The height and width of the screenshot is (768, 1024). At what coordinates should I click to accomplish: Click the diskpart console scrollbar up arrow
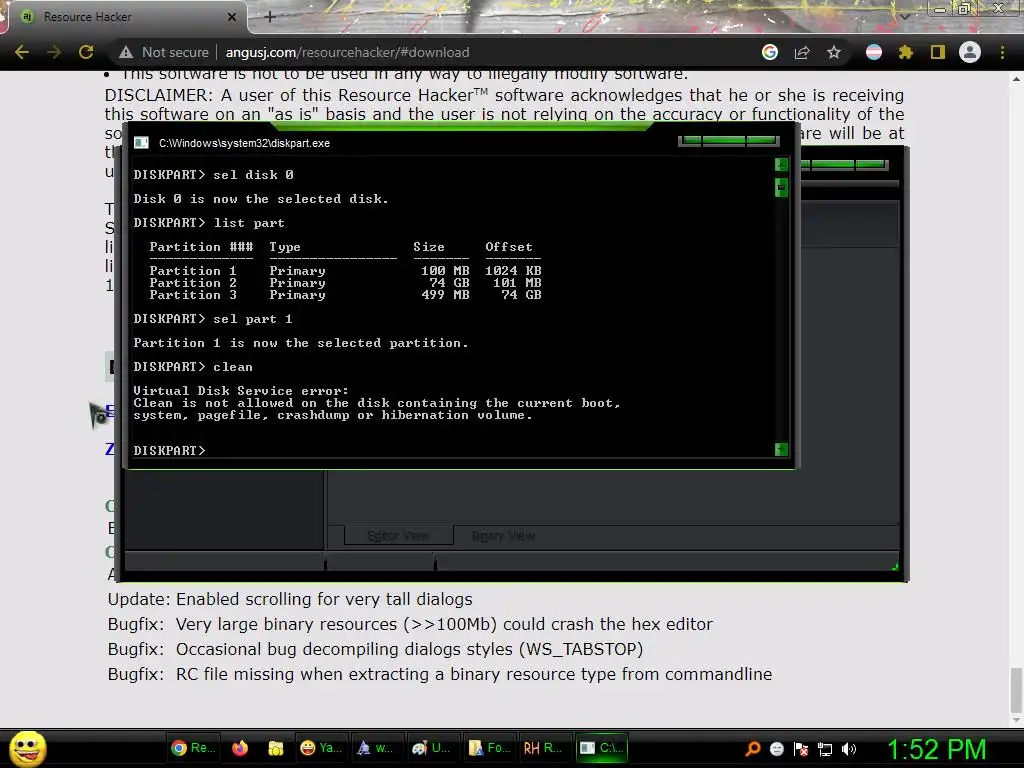pos(781,165)
